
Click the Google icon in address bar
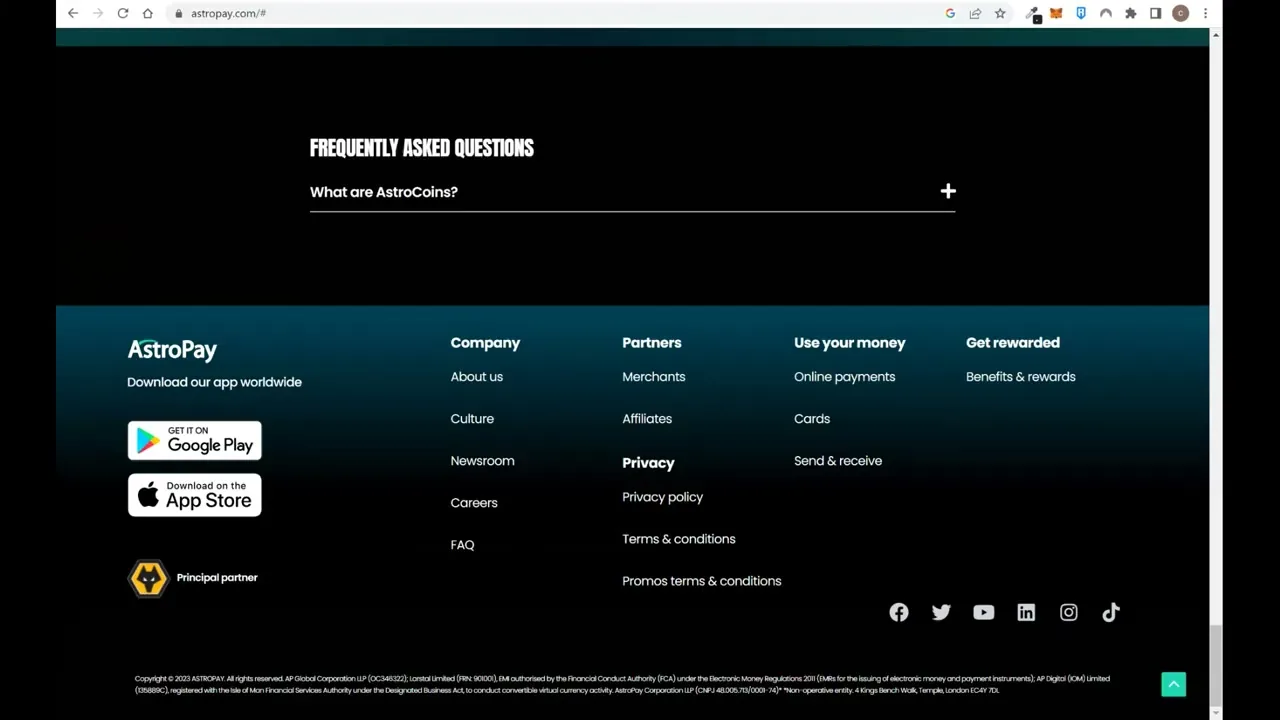point(950,13)
